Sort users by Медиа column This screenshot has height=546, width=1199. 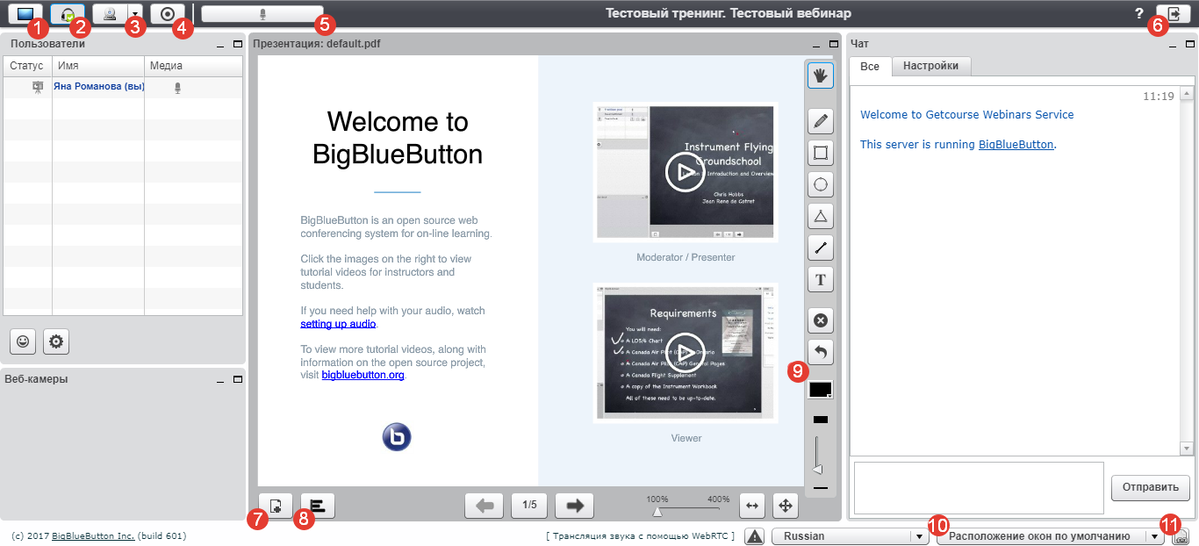pos(195,67)
